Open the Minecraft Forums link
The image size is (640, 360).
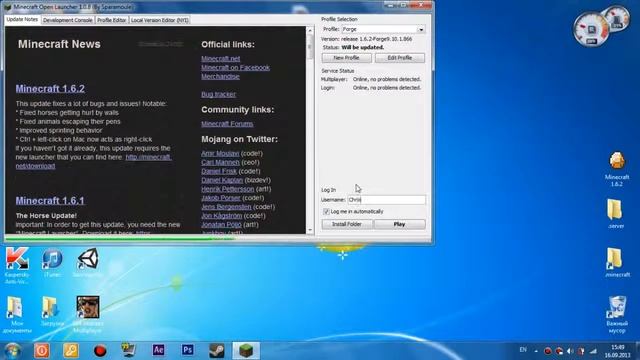[x=227, y=124]
